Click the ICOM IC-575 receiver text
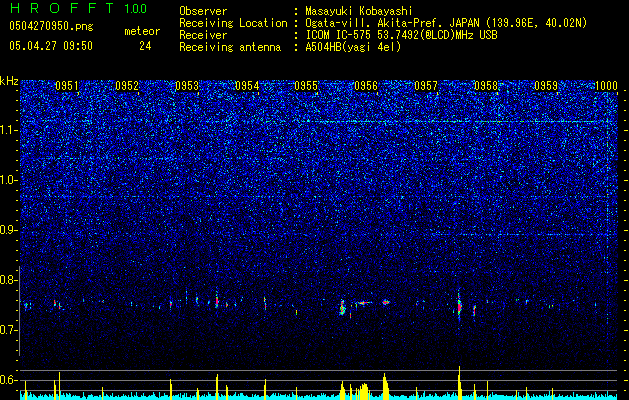 tap(401, 35)
